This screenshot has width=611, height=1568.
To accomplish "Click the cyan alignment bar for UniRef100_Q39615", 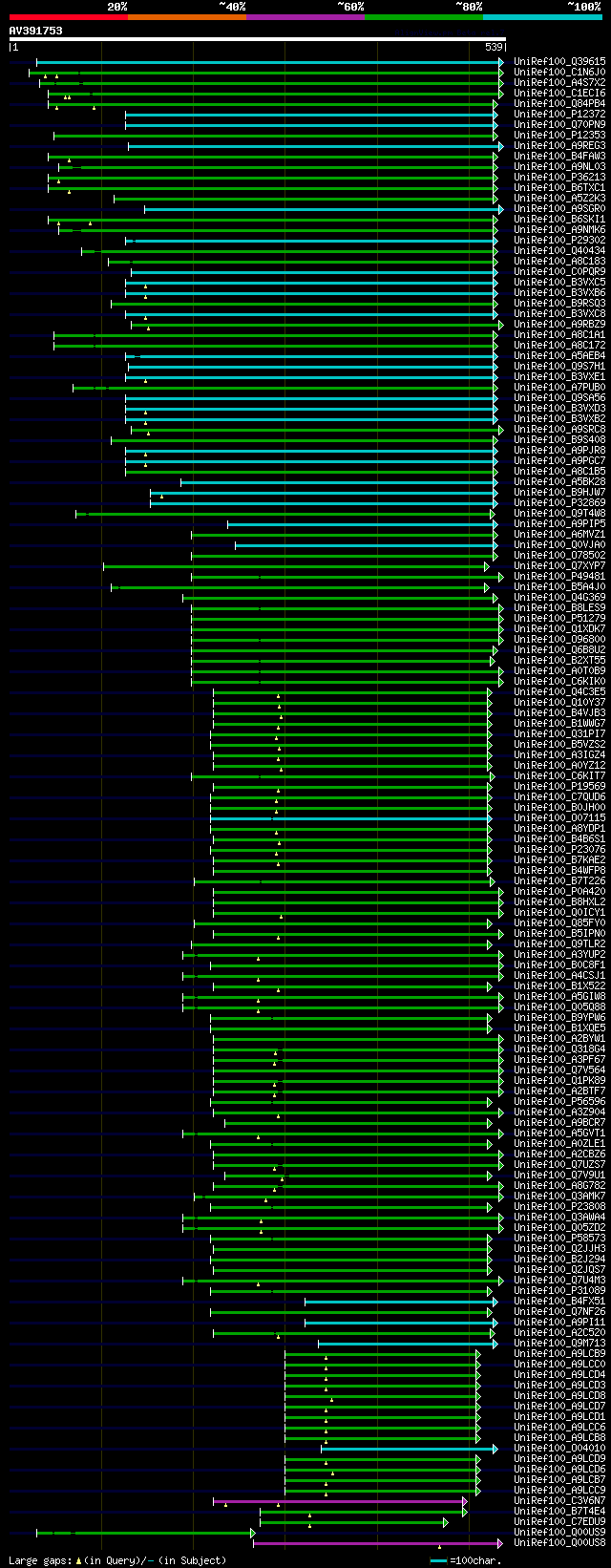I will point(269,61).
